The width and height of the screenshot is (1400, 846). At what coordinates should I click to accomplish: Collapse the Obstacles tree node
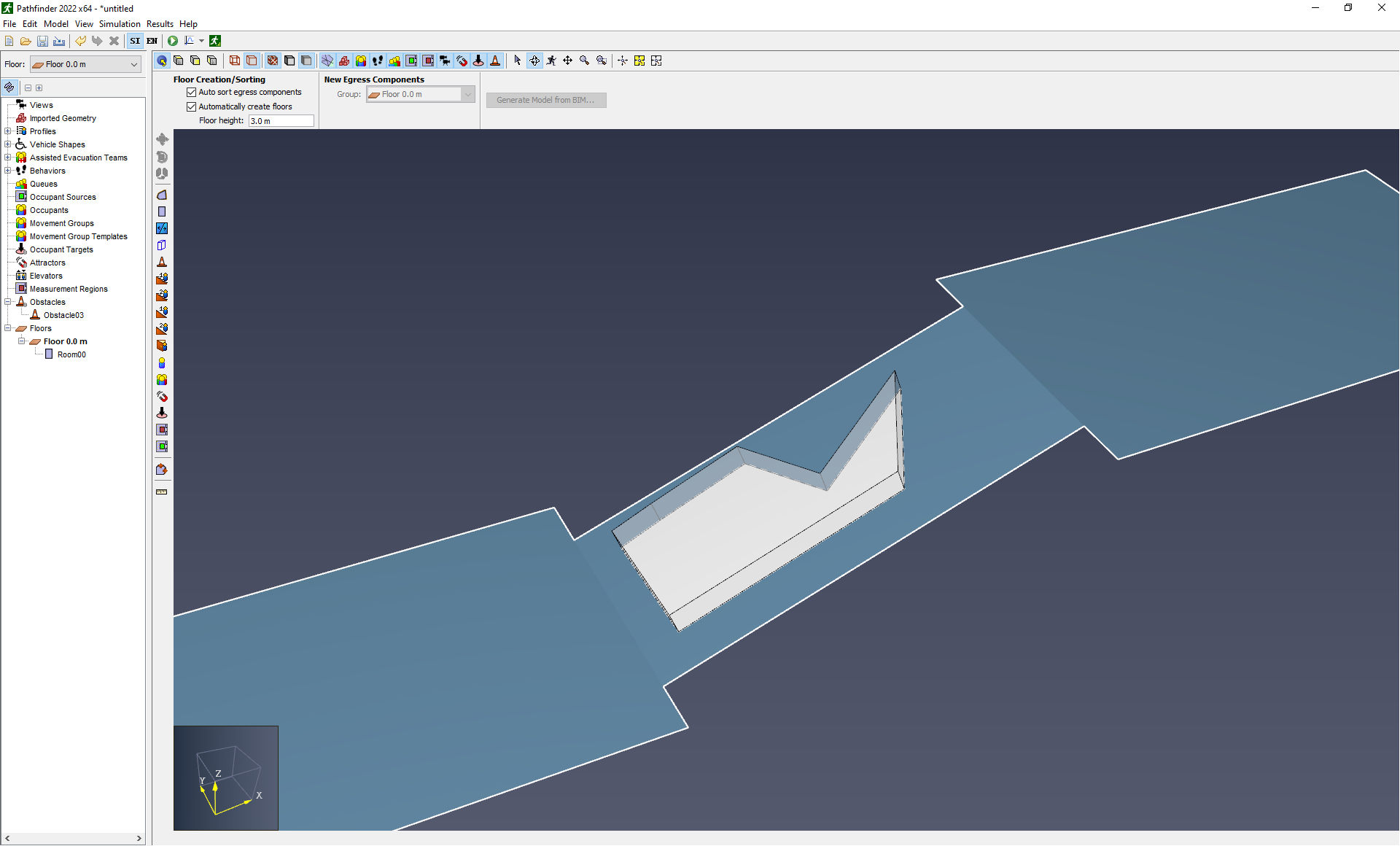(8, 302)
